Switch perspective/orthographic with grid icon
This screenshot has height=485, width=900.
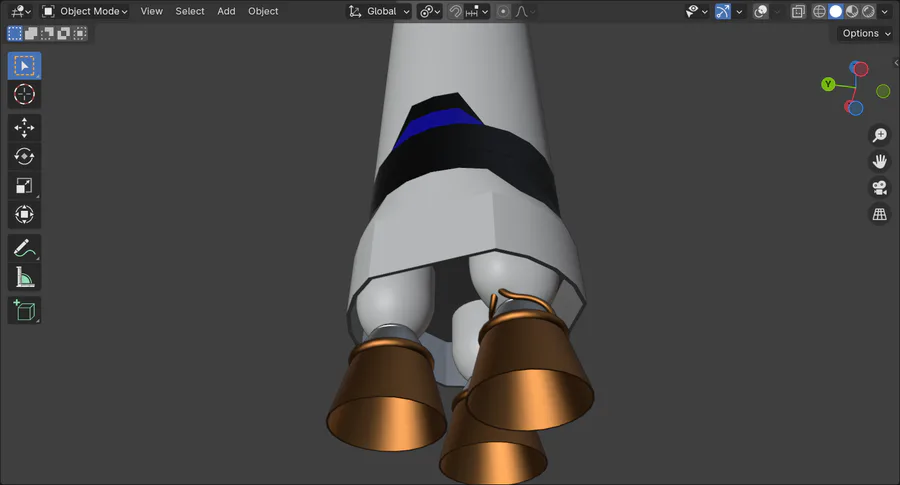point(879,214)
